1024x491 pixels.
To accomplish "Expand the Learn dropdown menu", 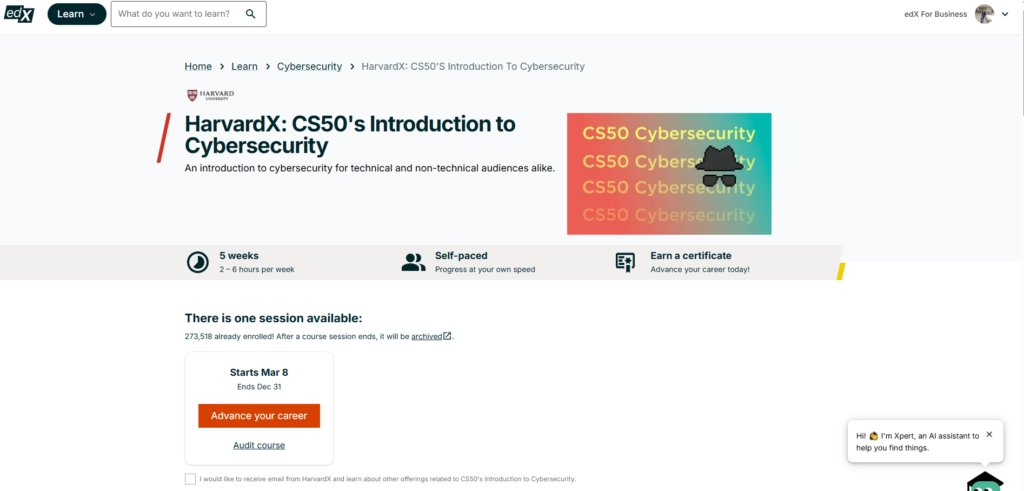I will pyautogui.click(x=77, y=14).
